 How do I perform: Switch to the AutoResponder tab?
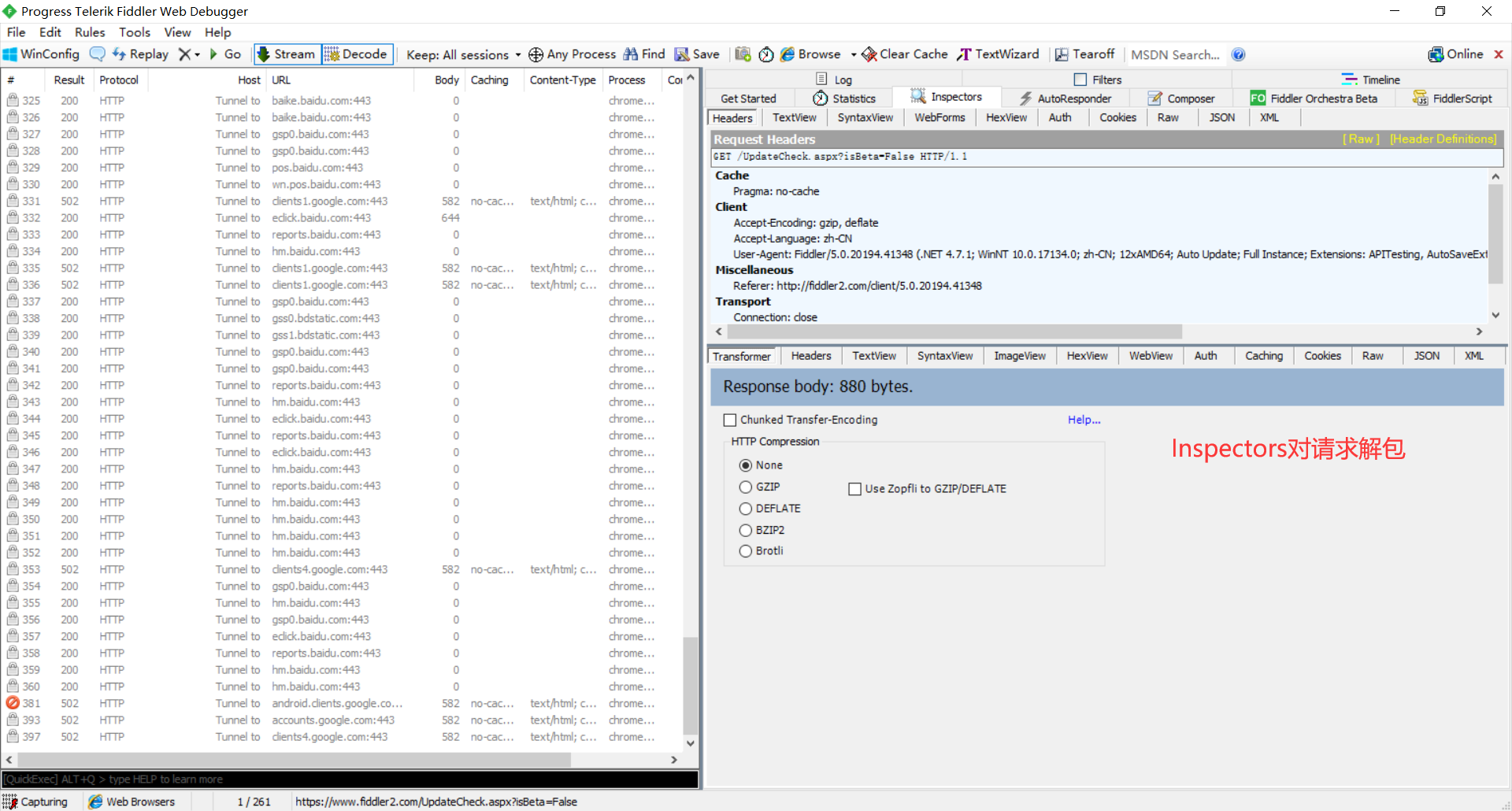point(1065,98)
